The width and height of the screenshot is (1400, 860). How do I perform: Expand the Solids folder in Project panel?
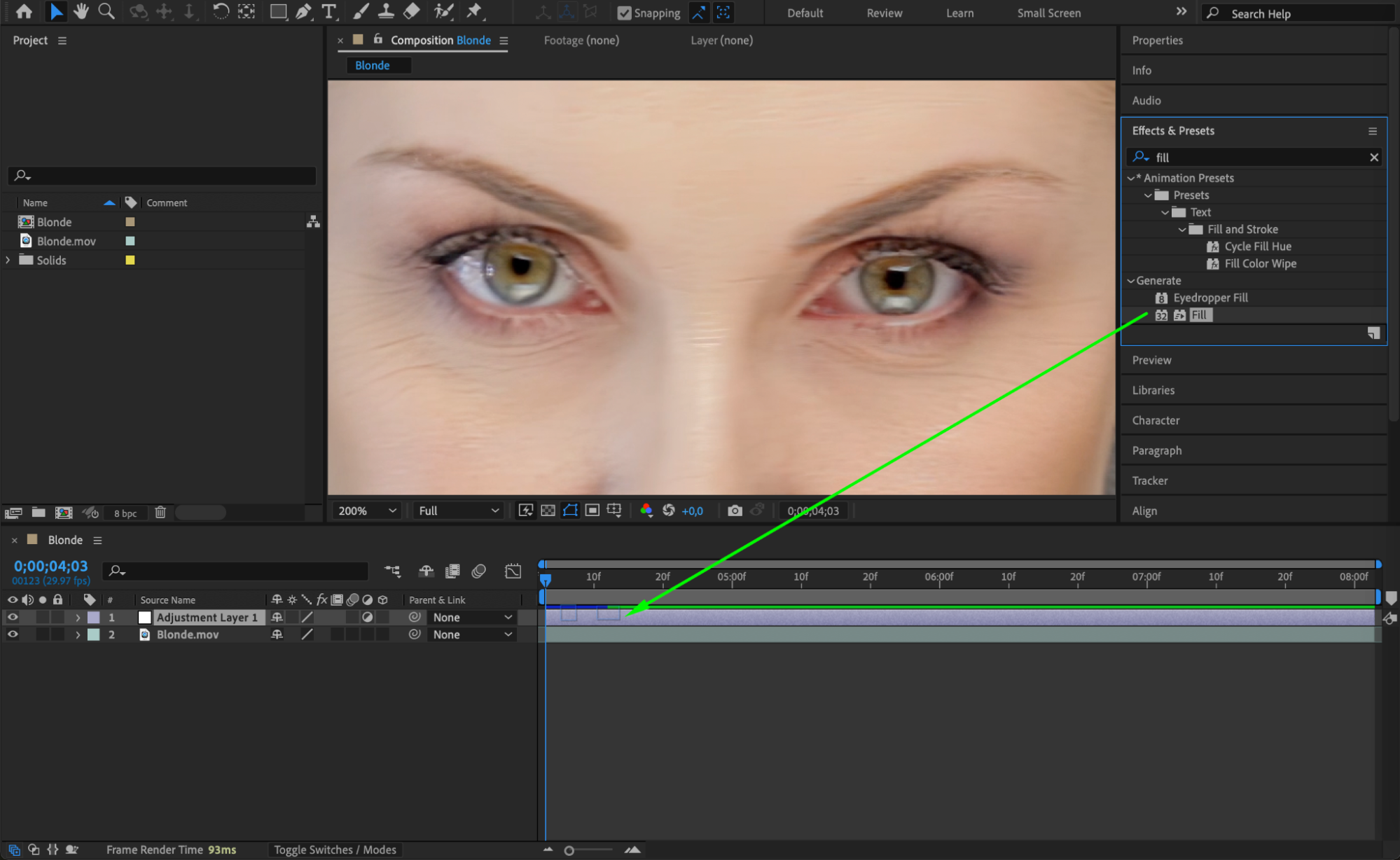8,260
